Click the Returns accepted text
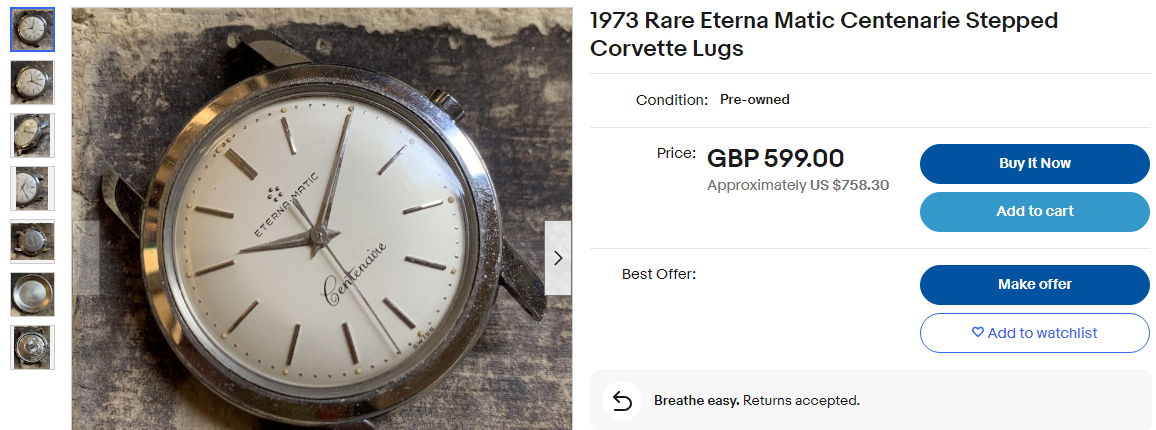 coord(800,401)
